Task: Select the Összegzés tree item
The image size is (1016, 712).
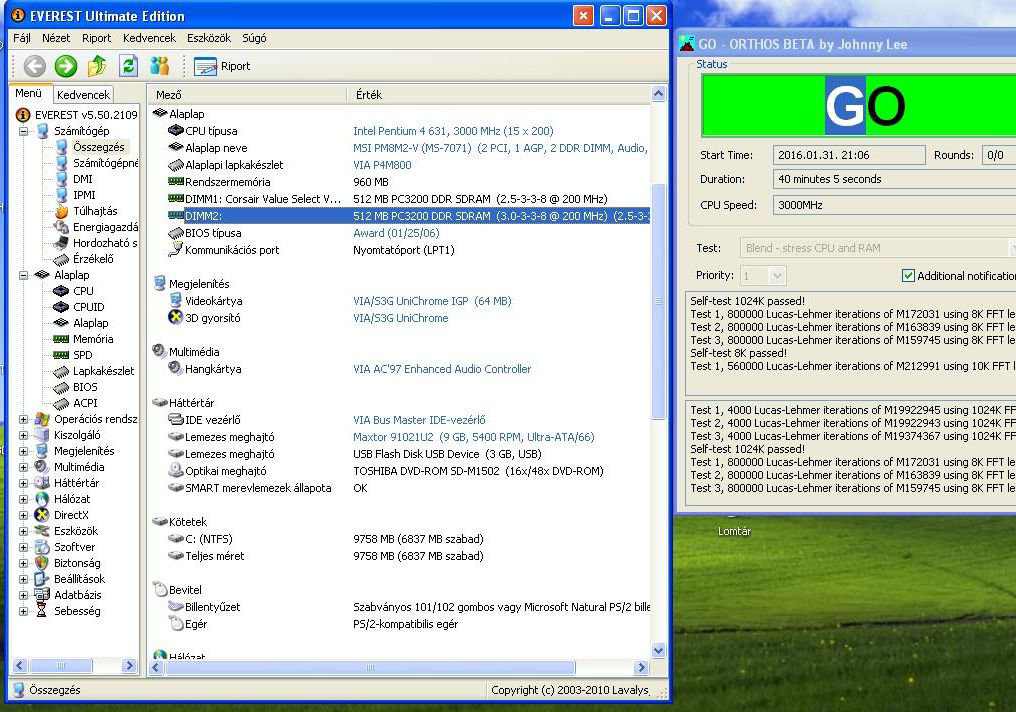Action: (98, 147)
